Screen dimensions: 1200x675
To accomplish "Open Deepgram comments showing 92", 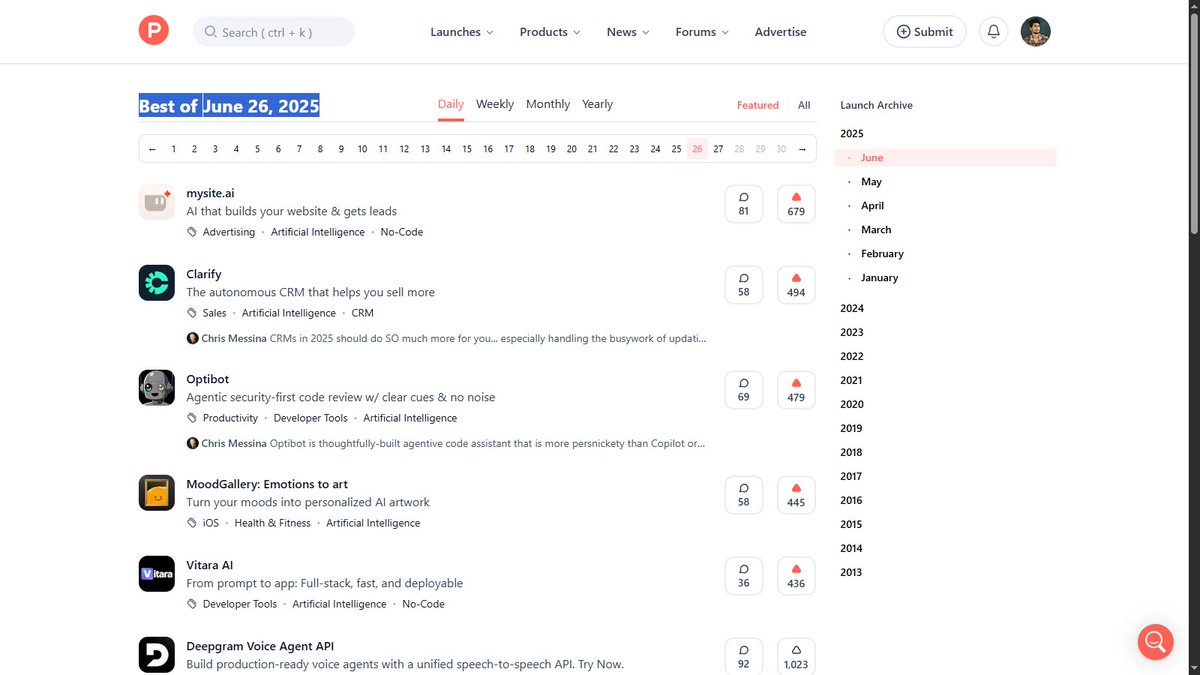I will [x=744, y=655].
